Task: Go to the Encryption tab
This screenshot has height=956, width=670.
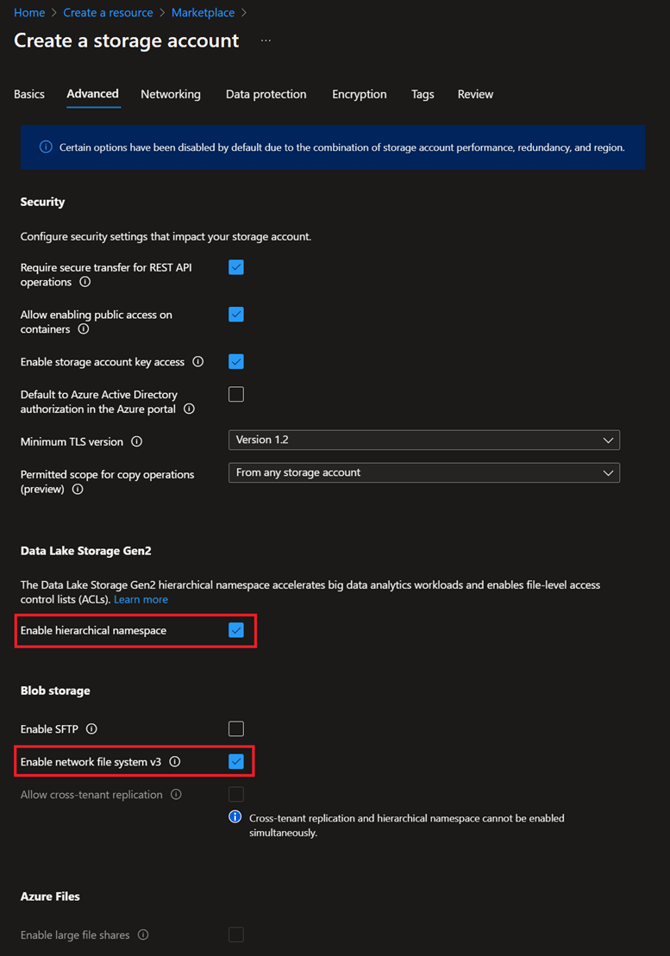Action: pos(359,94)
